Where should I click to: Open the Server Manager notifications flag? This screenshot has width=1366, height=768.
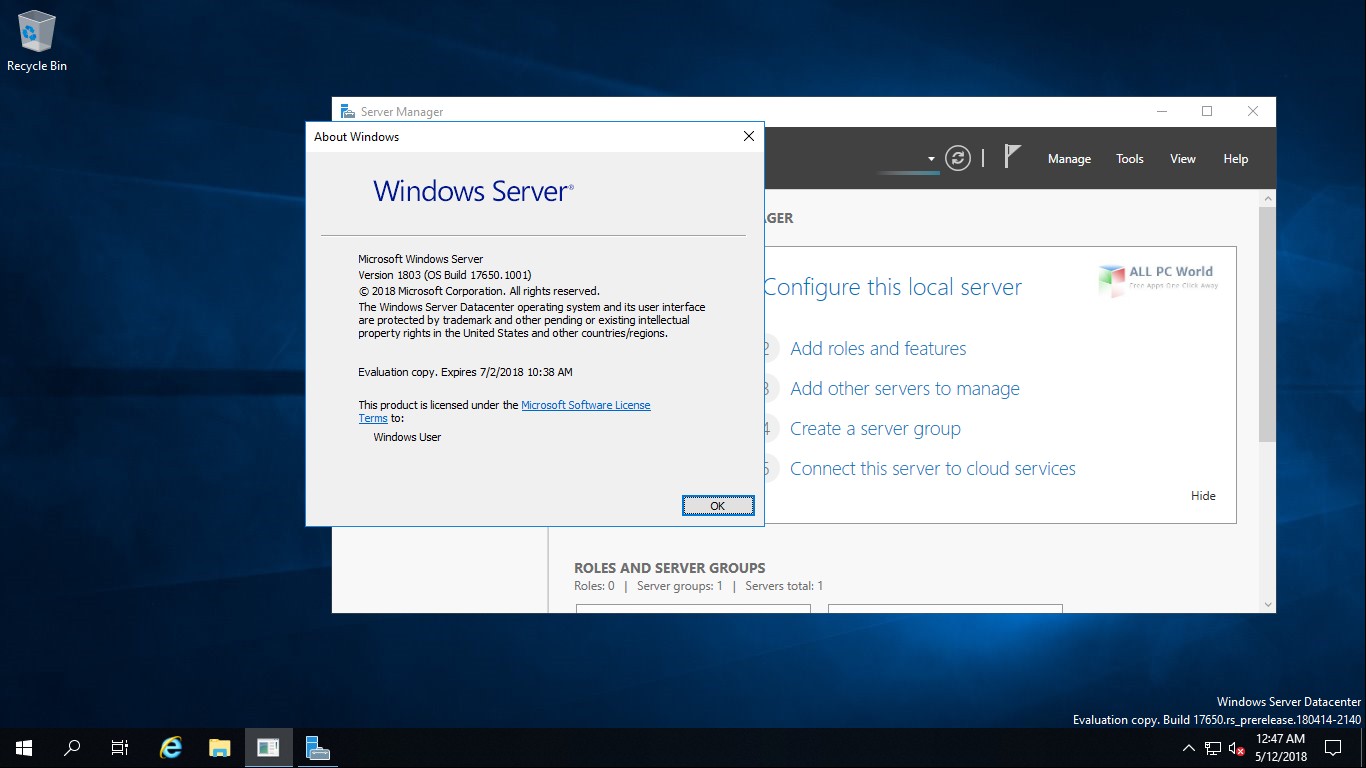(x=1012, y=157)
